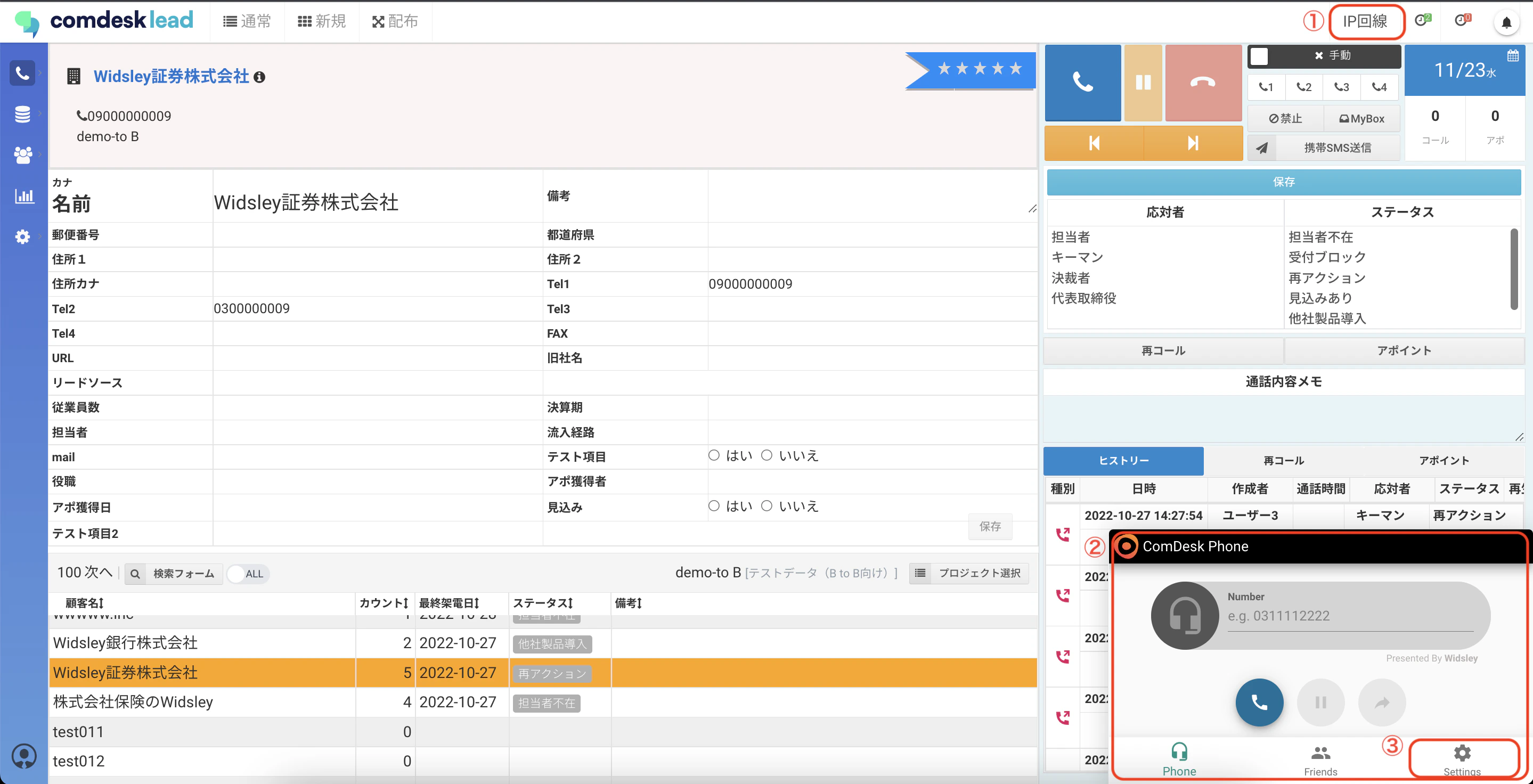Select はい for テスト項目

[x=714, y=455]
